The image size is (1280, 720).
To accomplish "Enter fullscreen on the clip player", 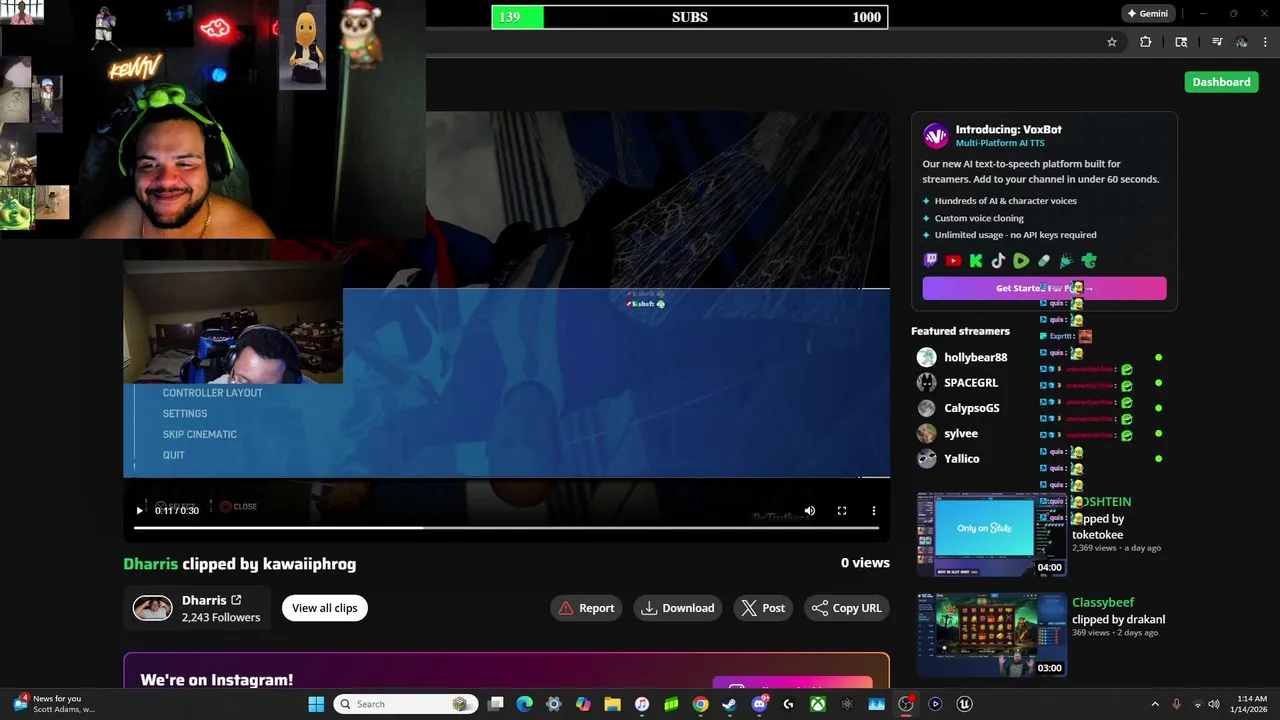I will (x=842, y=511).
